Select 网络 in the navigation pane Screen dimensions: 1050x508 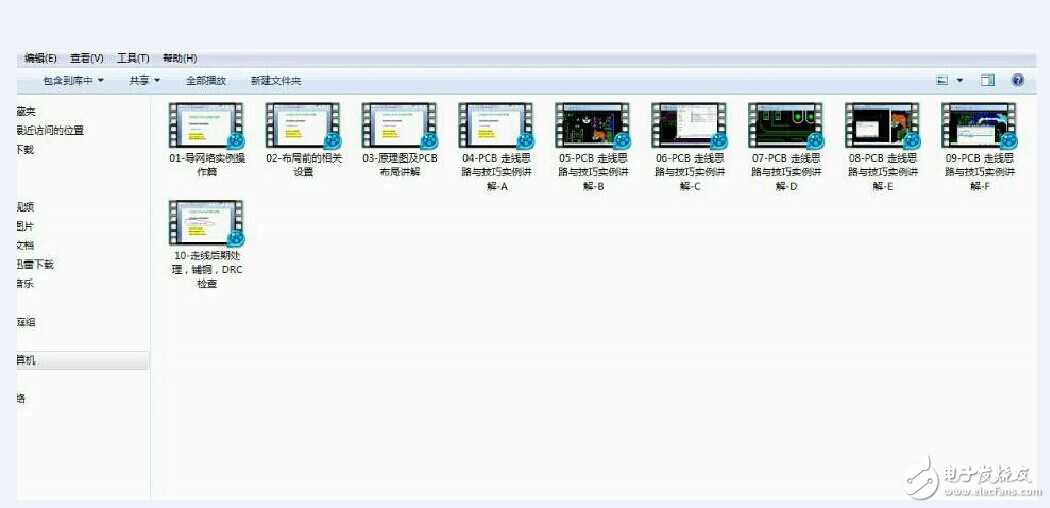tap(22, 398)
